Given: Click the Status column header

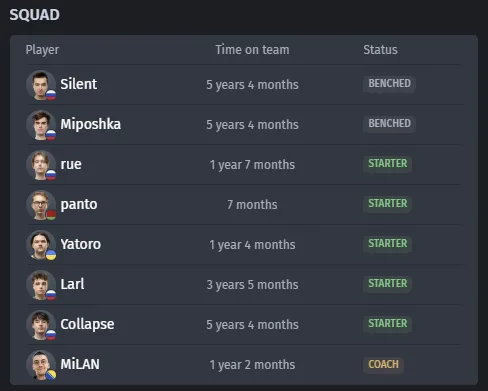Looking at the screenshot, I should point(380,50).
